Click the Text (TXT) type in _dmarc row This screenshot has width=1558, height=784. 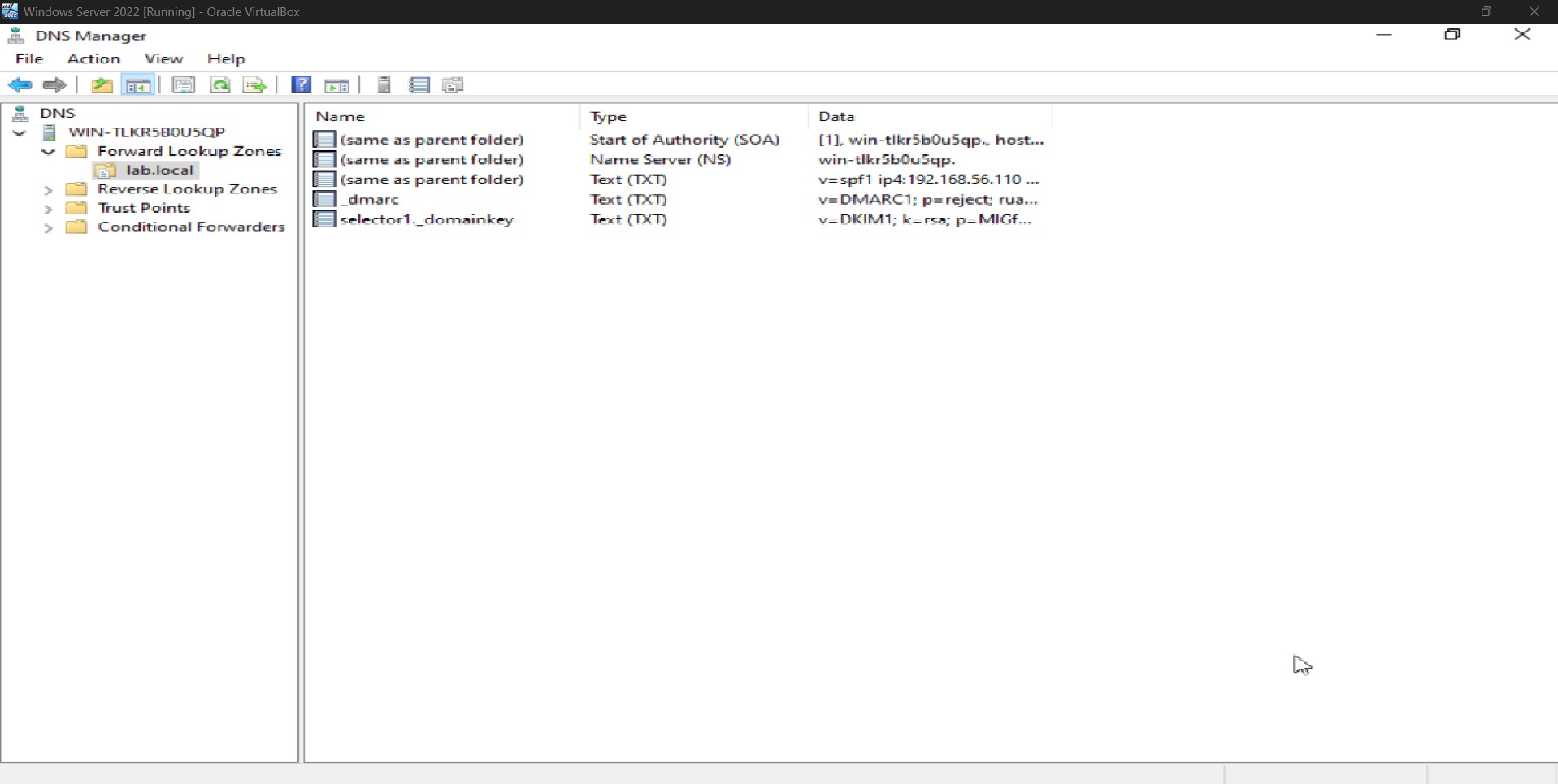point(628,199)
